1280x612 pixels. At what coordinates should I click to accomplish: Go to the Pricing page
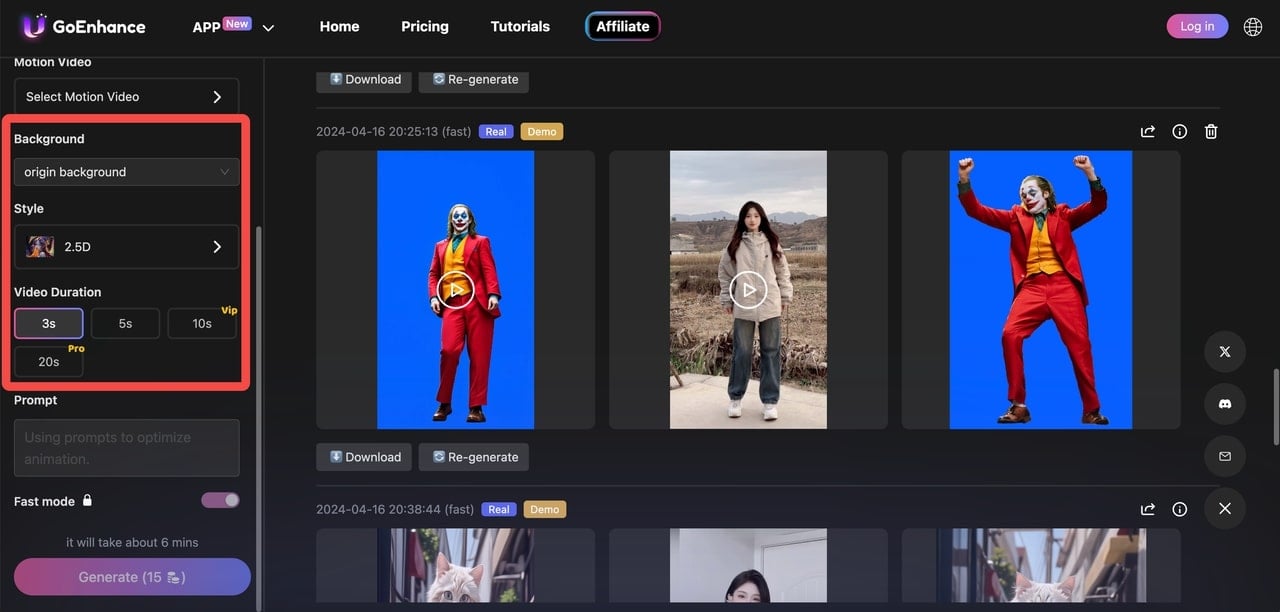[x=425, y=27]
